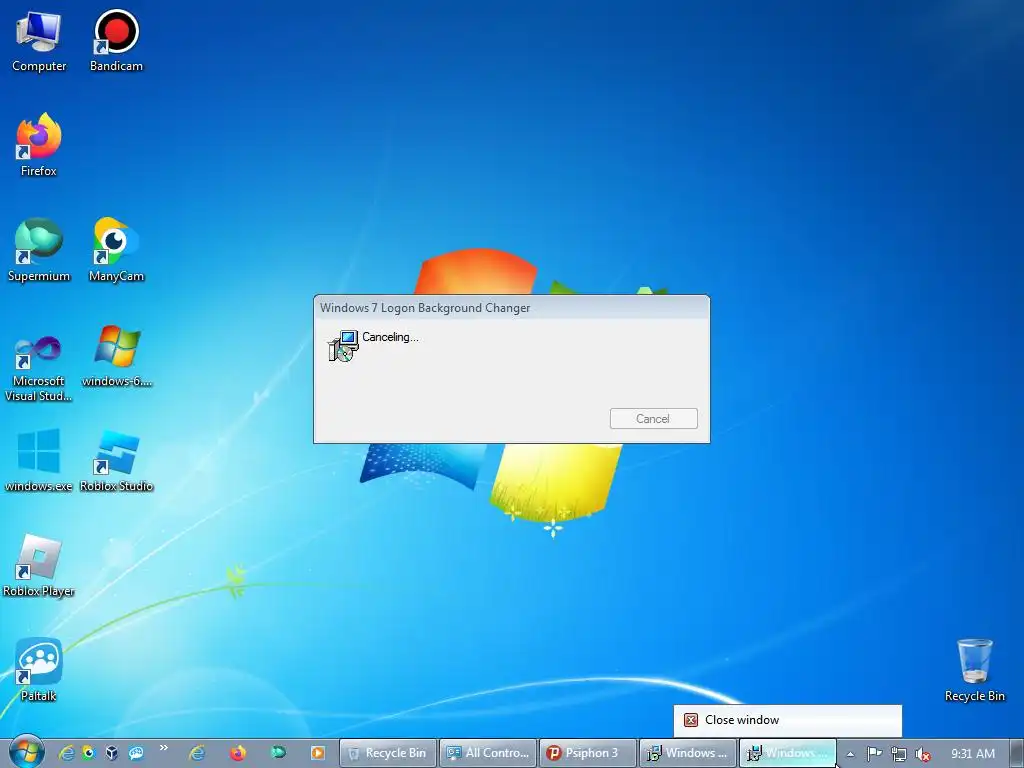Select the Roblox Studio desktop shortcut

116,461
